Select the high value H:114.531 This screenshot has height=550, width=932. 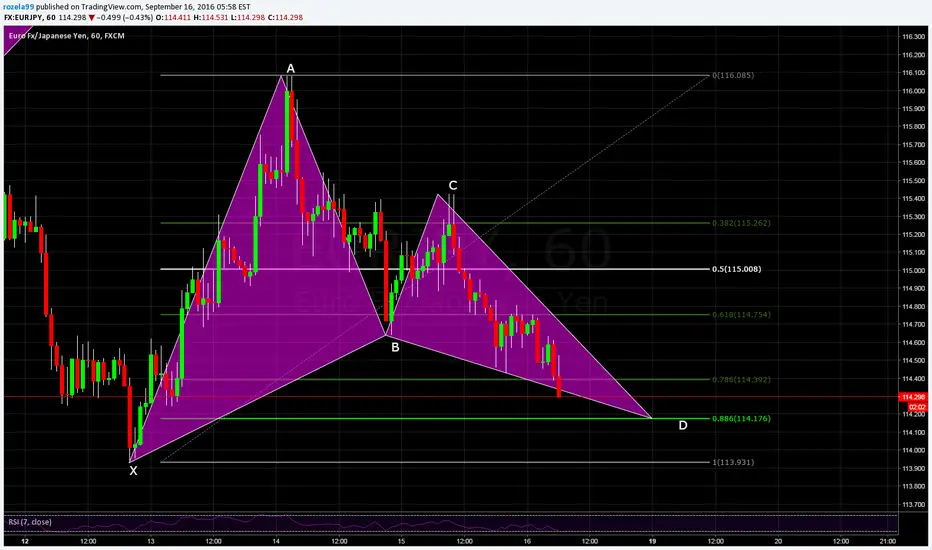[211, 17]
